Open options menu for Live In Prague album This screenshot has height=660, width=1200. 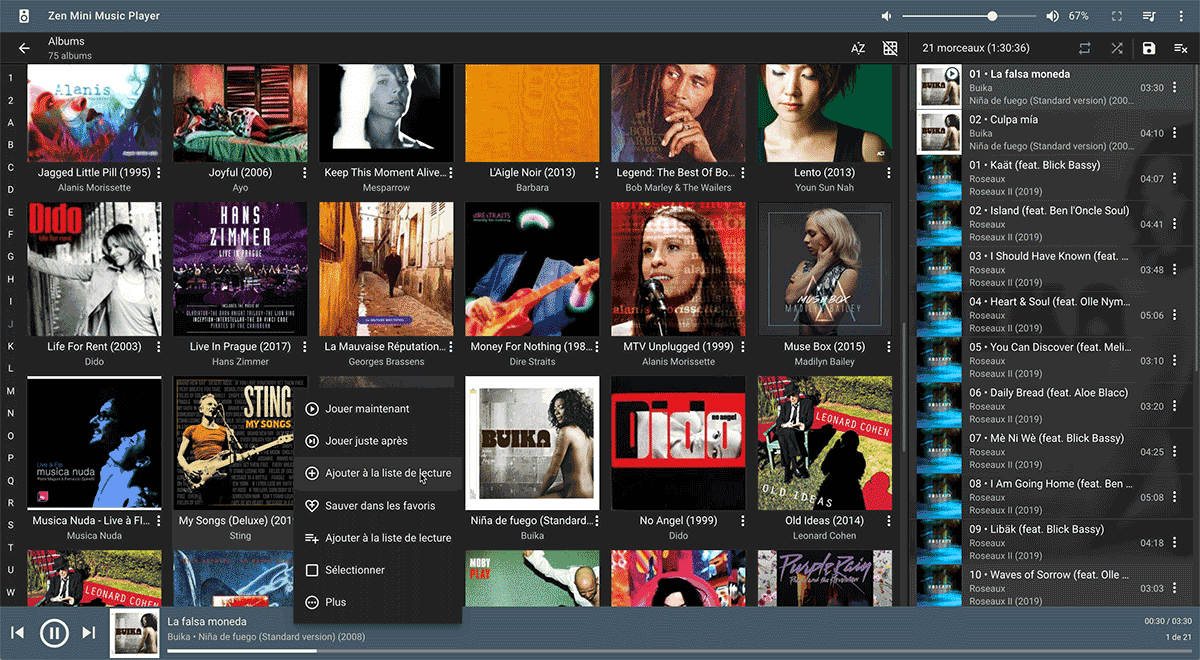(x=305, y=347)
